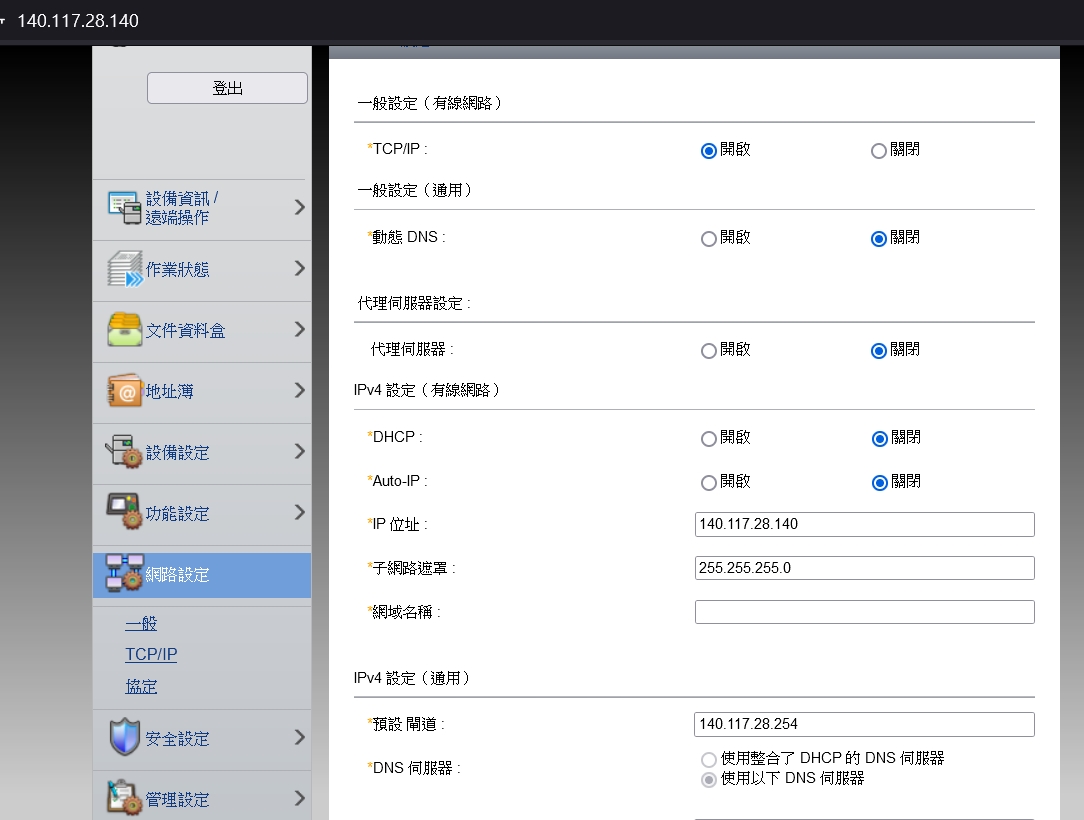Click the 文件資料盒 document box icon

[124, 330]
